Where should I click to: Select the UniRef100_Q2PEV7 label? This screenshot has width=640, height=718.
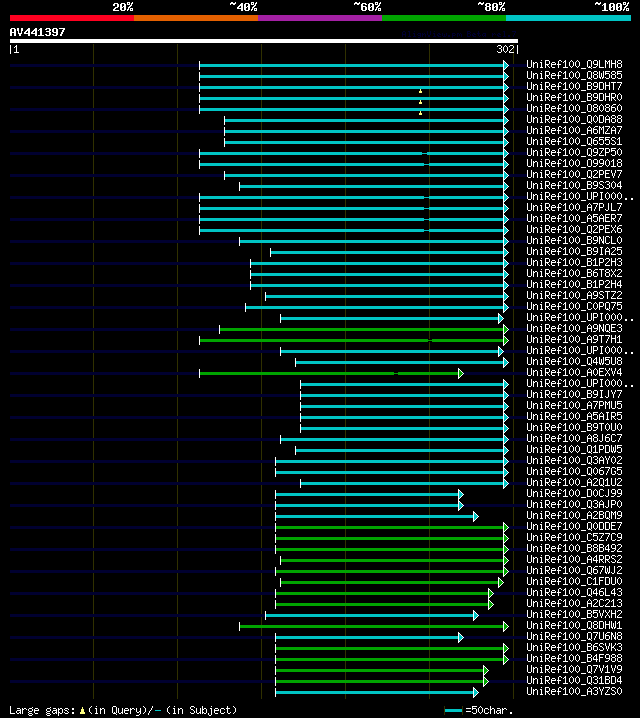tap(574, 174)
